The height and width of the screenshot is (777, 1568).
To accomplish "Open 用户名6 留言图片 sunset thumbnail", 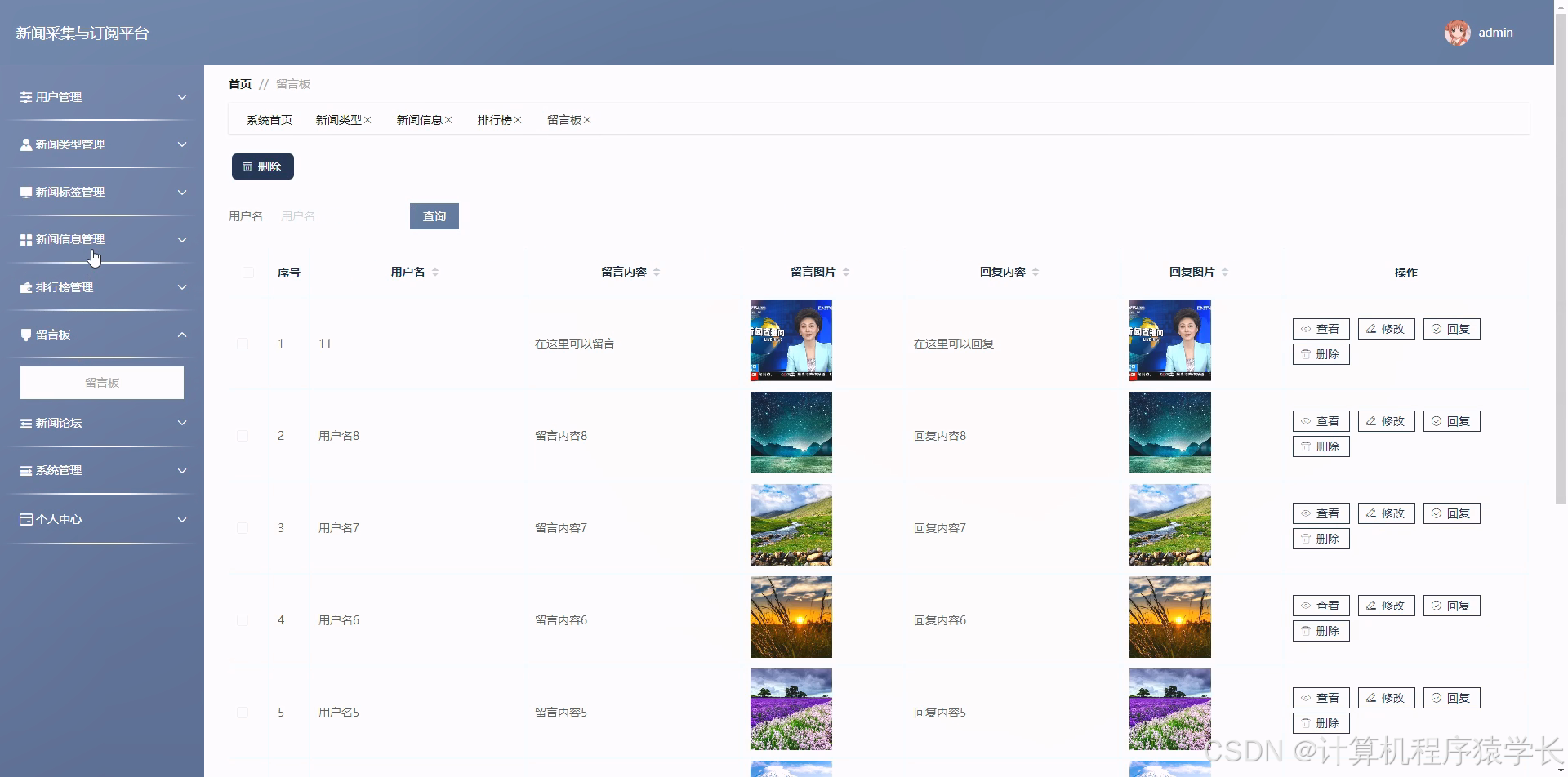I will (791, 617).
